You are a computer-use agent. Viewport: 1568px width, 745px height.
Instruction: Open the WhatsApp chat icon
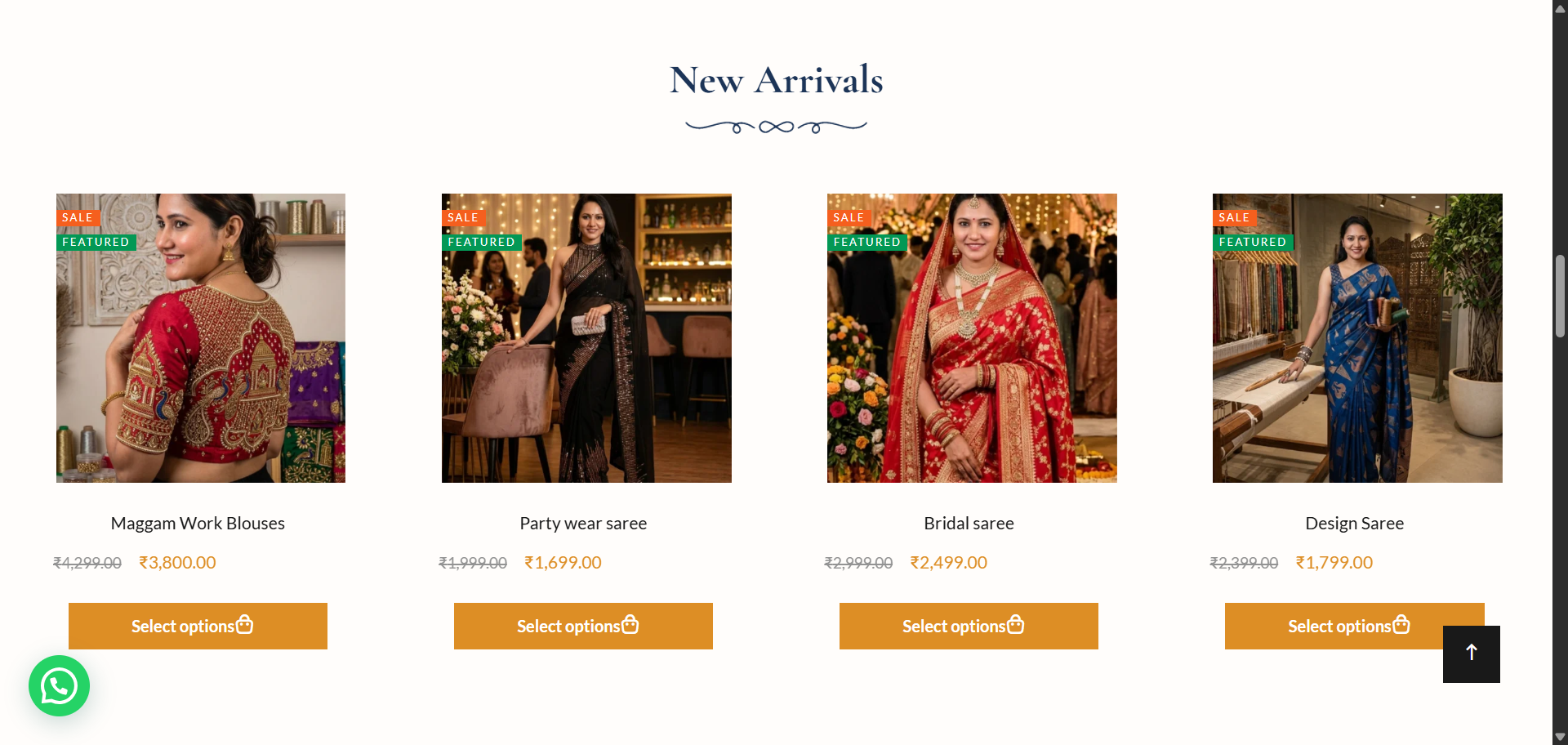tap(59, 686)
